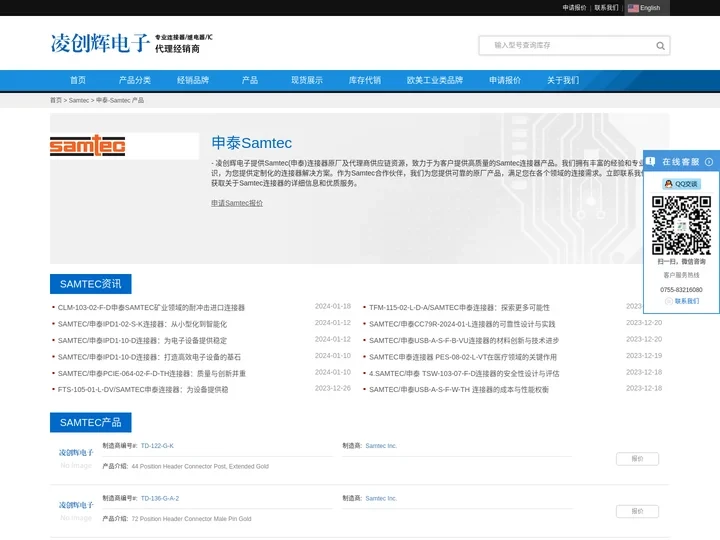Image resolution: width=720 pixels, height=540 pixels.
Task: Go to 首页 in navigation bar
Action: (78, 80)
